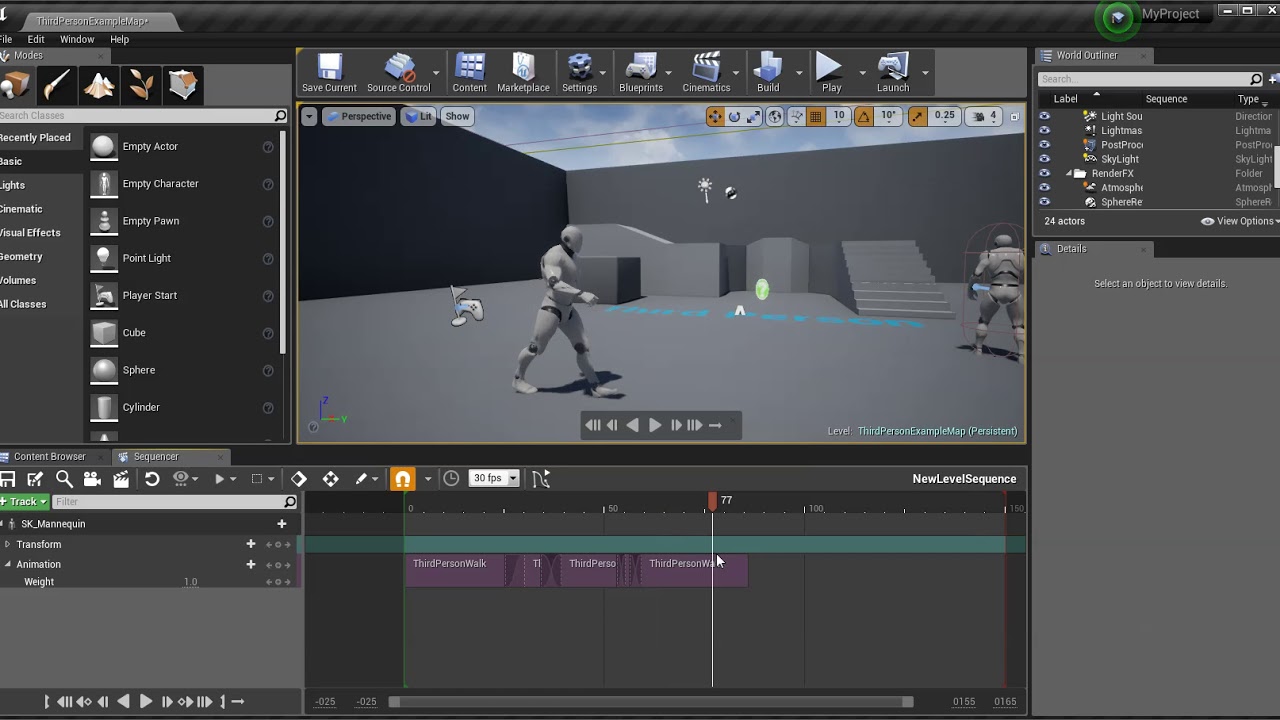Image resolution: width=1280 pixels, height=720 pixels.
Task: Open the Track add dropdown
Action: tap(24, 502)
